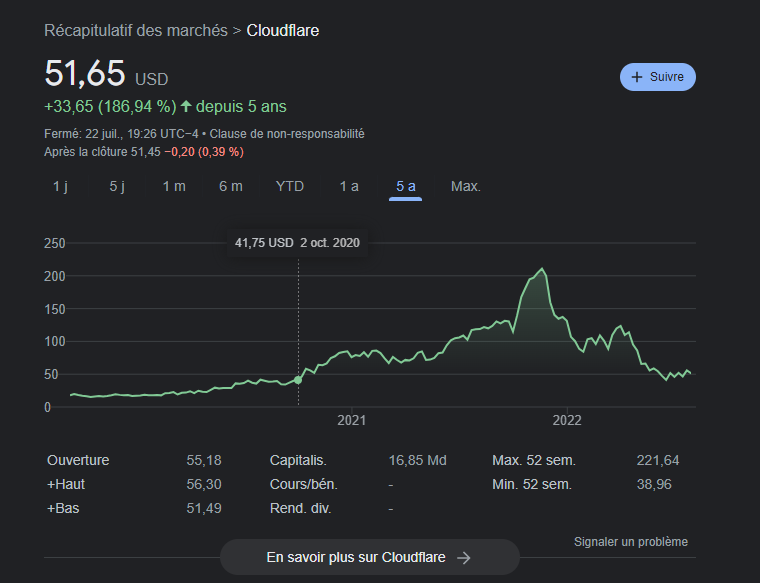Open the Max. range tab
This screenshot has width=760, height=583.
click(465, 186)
